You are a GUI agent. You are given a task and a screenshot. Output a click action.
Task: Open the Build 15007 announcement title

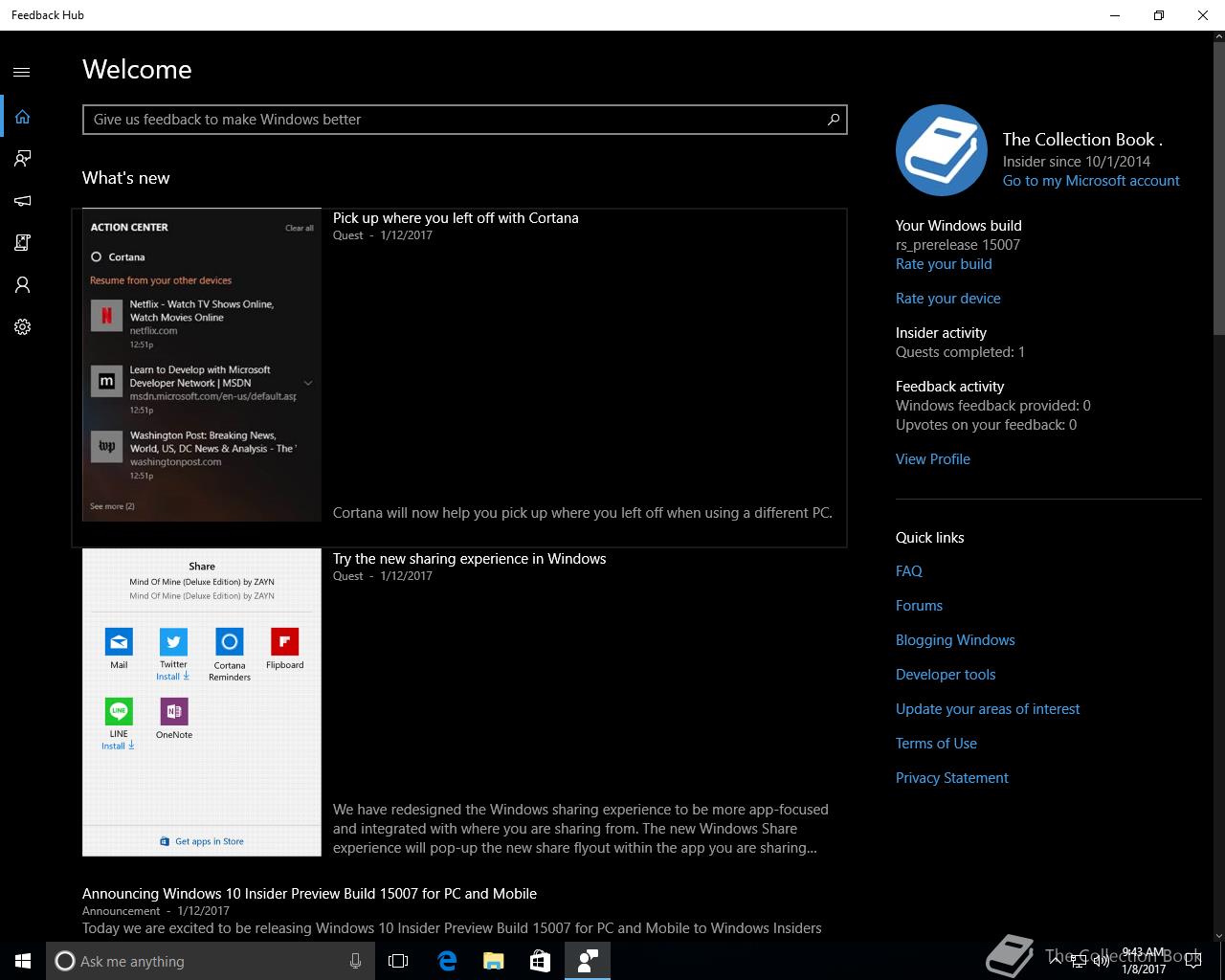point(309,894)
